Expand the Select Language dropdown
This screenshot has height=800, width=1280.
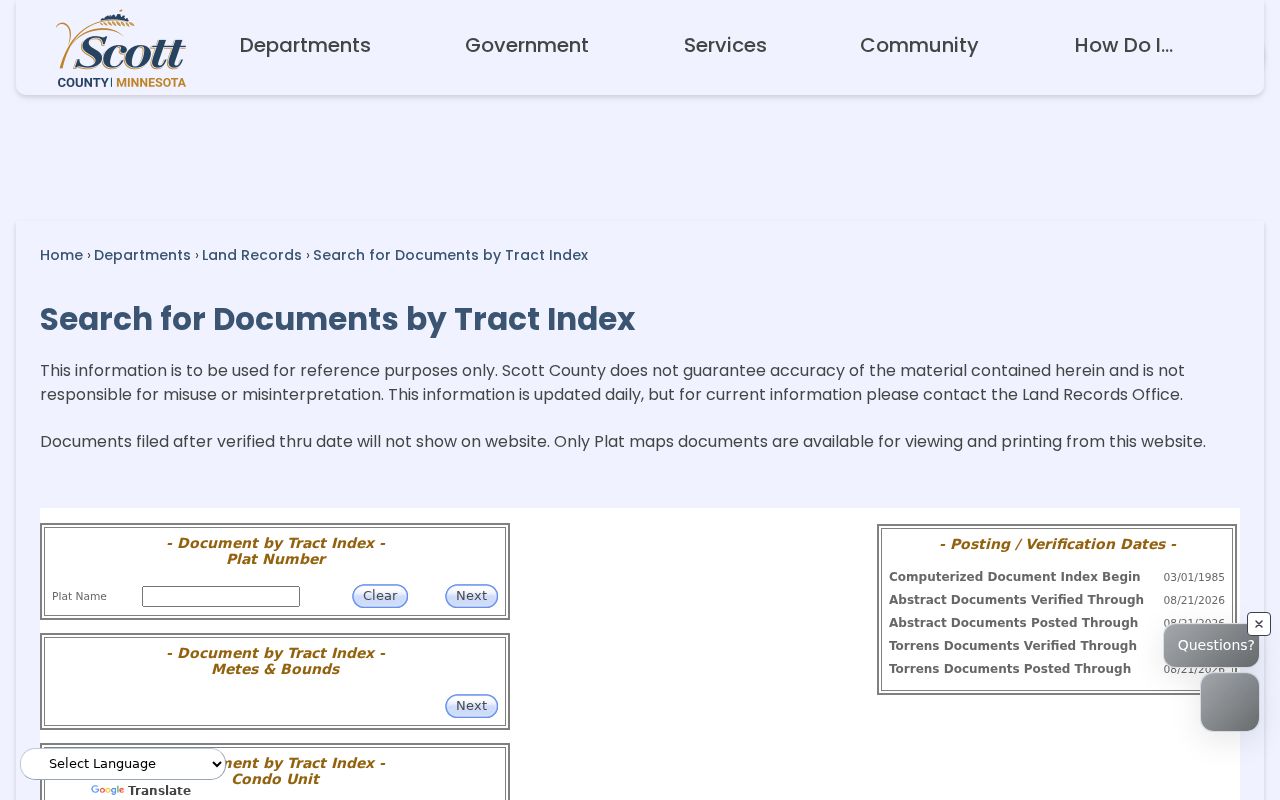(x=123, y=764)
